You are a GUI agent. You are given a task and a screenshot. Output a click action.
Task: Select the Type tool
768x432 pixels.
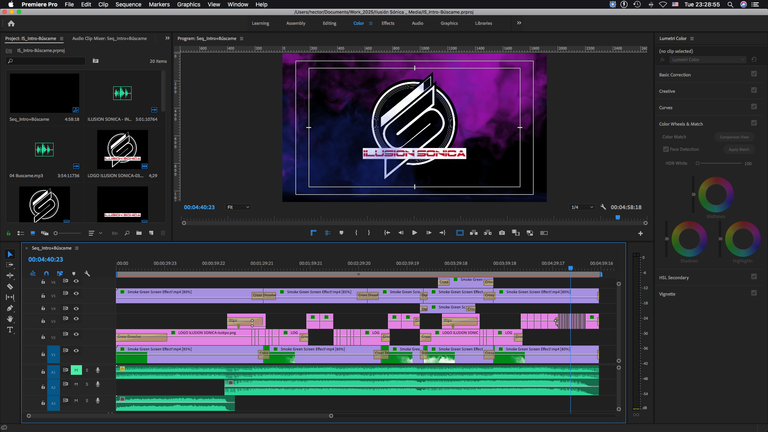pos(10,330)
